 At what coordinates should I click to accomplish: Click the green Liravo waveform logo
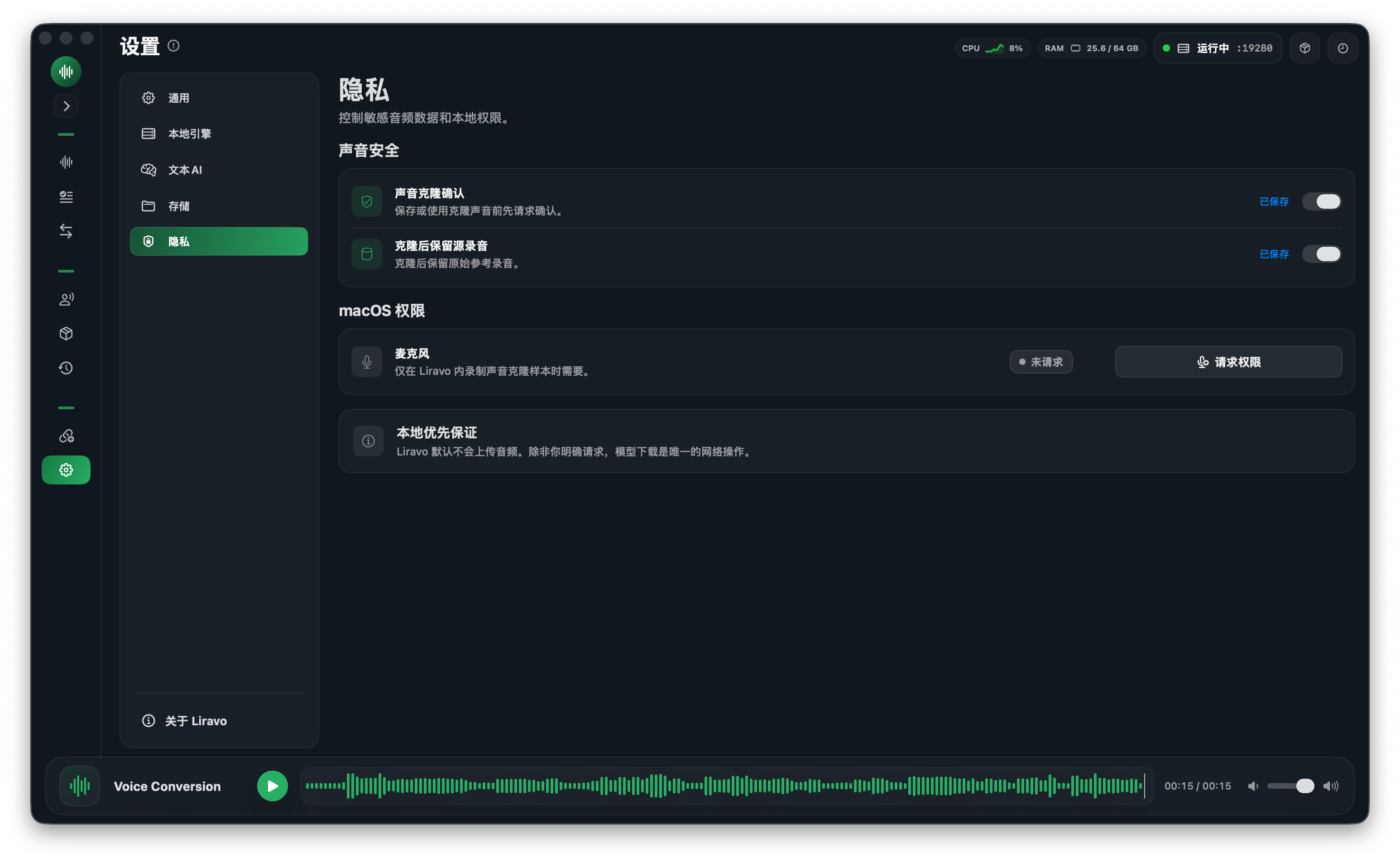click(x=66, y=71)
